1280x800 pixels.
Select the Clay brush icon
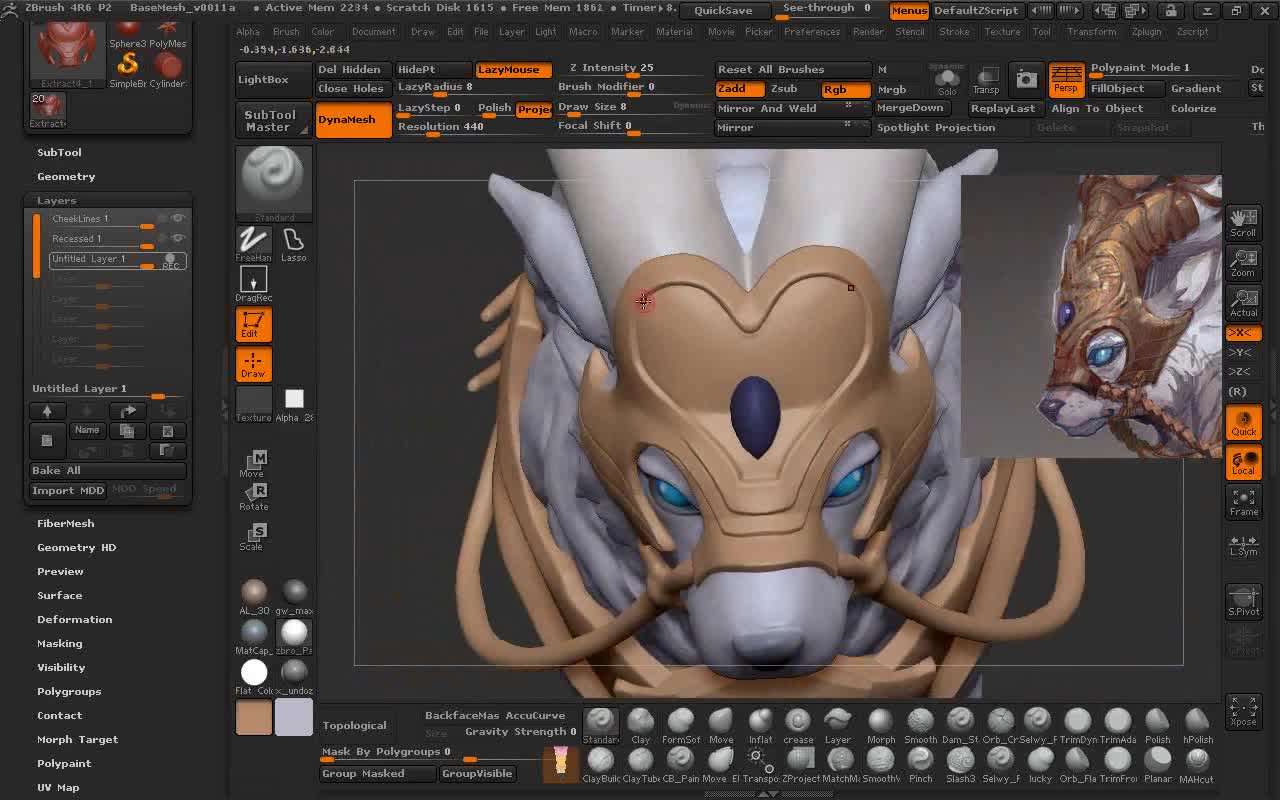(640, 725)
